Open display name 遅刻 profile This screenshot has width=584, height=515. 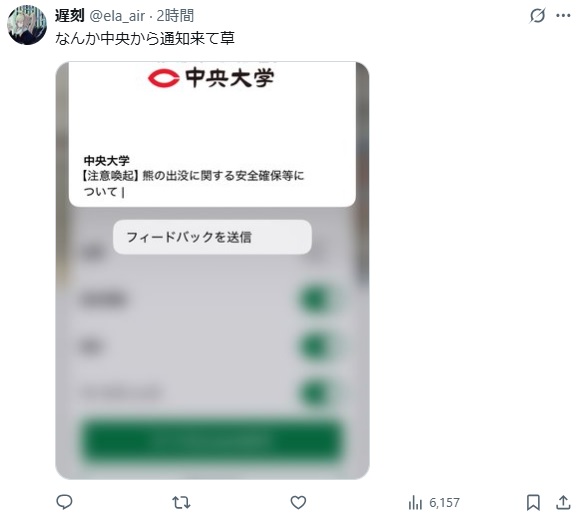[x=70, y=16]
